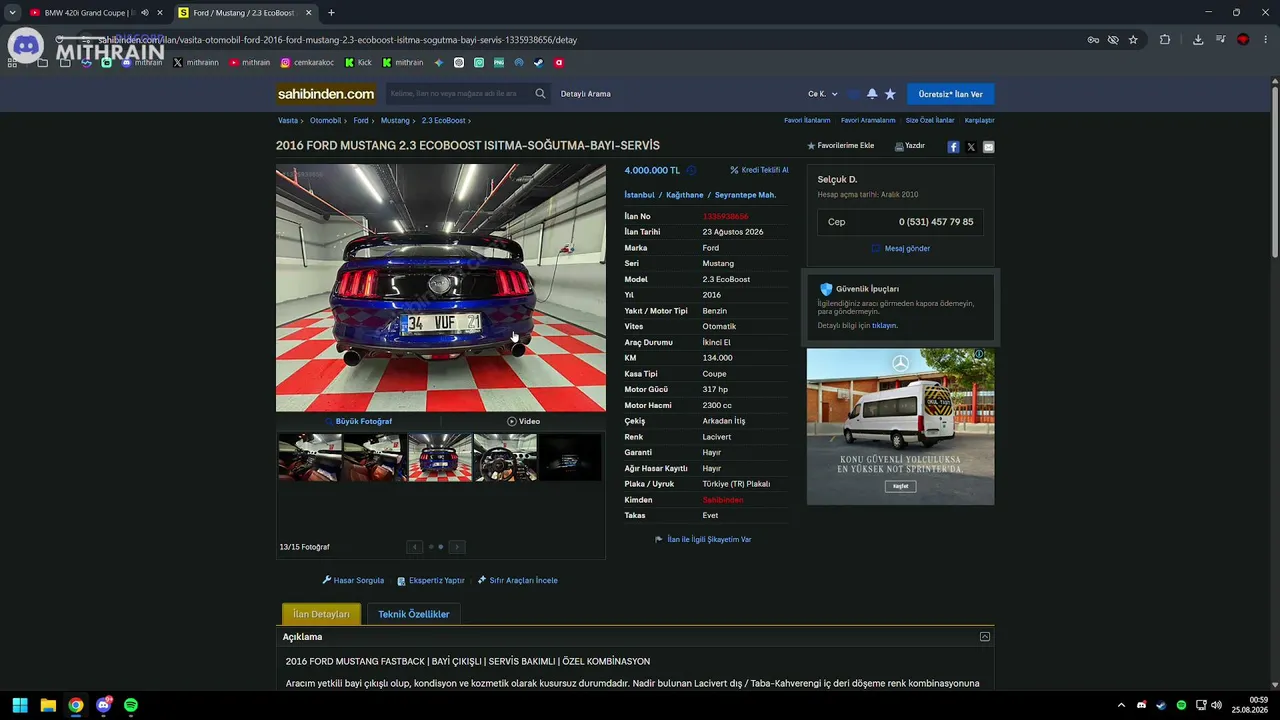Open the browser extensions puzzle icon

(x=1165, y=40)
